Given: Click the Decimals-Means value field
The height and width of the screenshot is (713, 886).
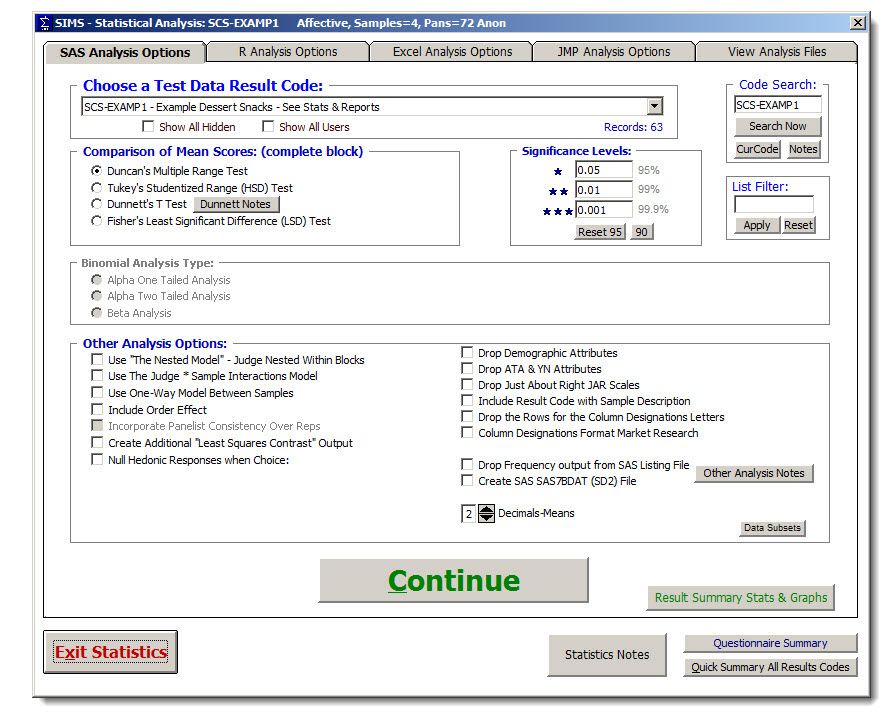Looking at the screenshot, I should tap(468, 514).
